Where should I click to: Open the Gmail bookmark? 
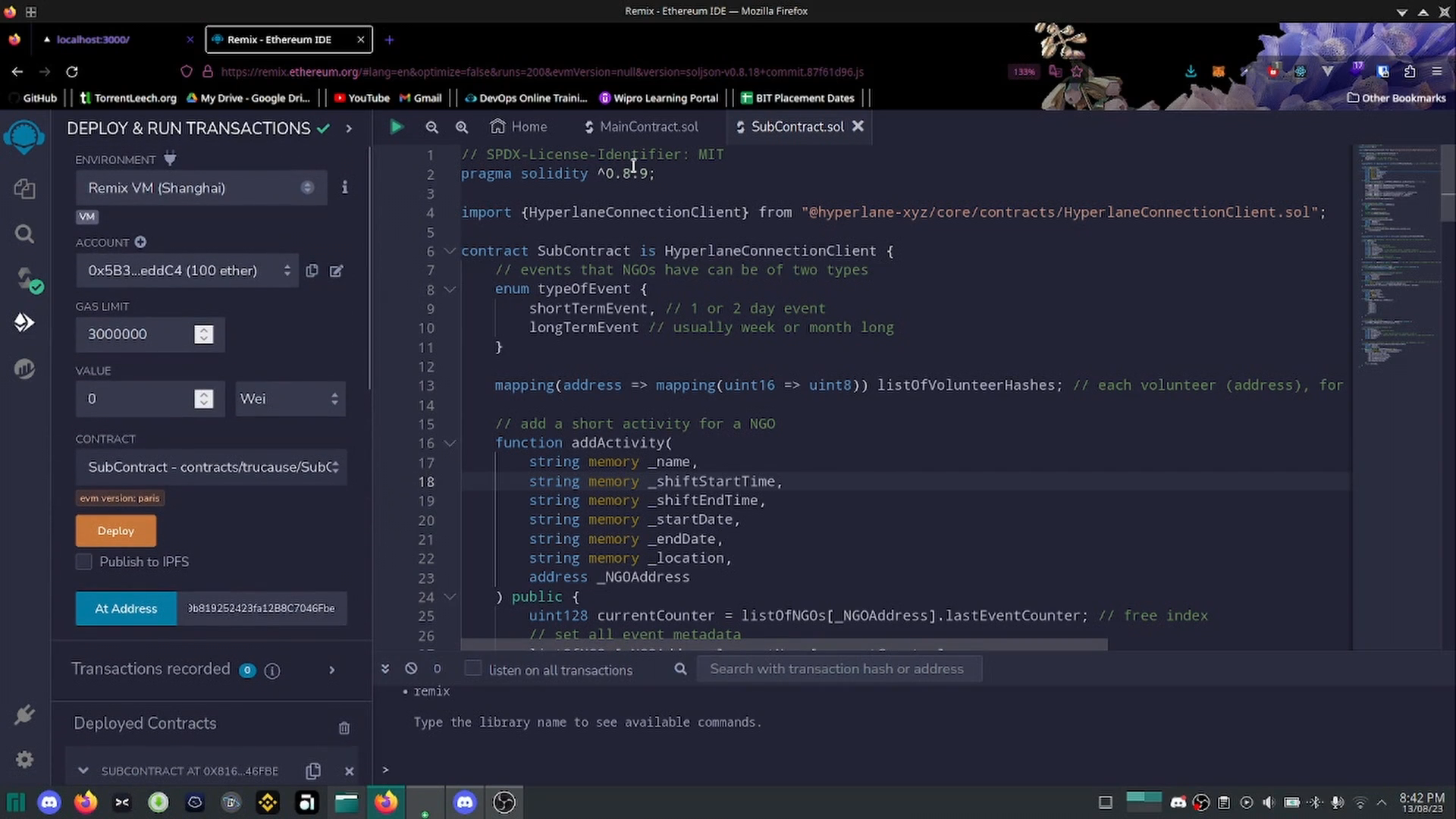pyautogui.click(x=420, y=98)
